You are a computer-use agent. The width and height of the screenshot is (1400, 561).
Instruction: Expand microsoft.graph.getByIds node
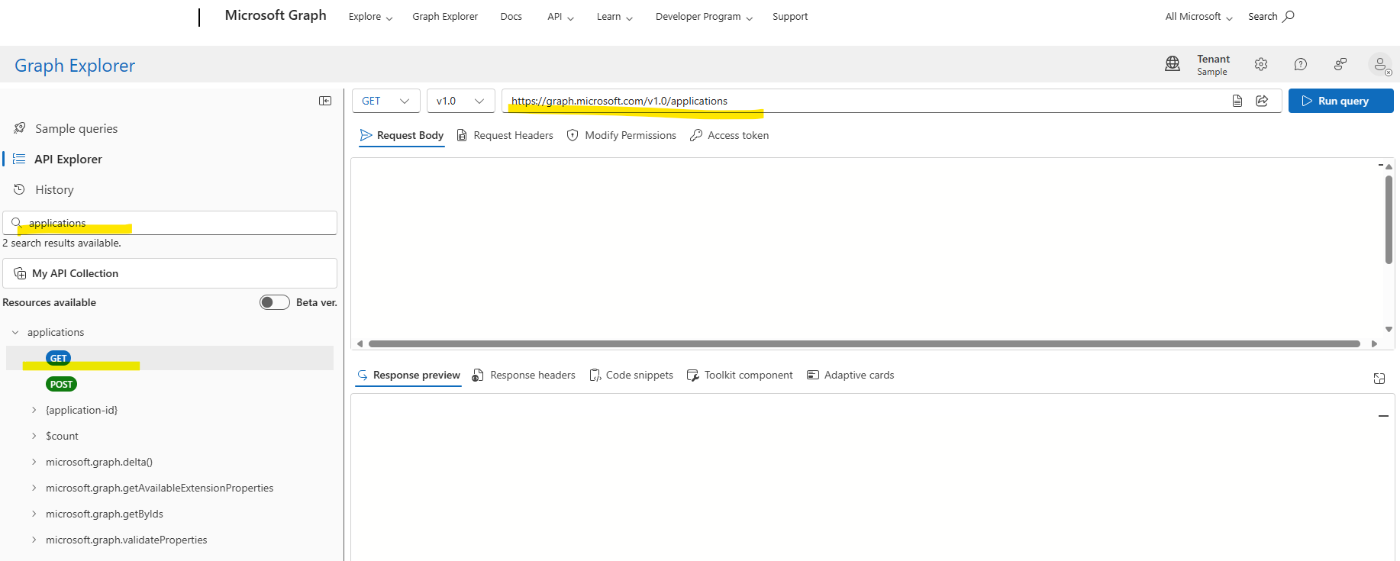pos(34,514)
